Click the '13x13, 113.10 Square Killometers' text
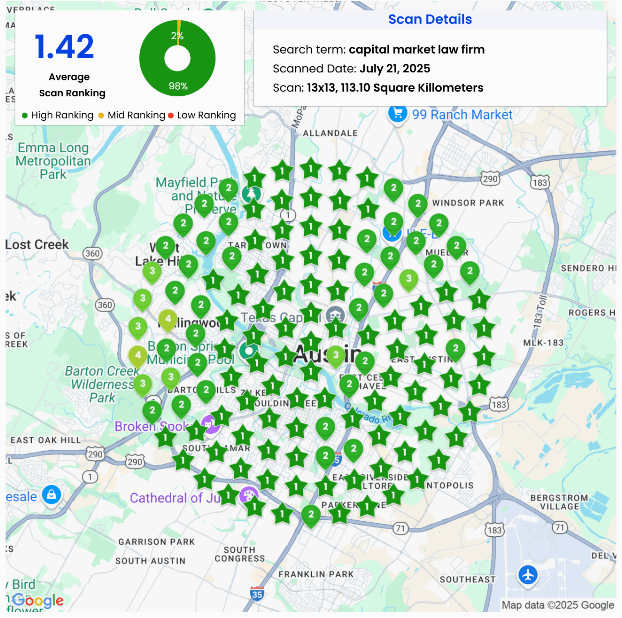Image resolution: width=622 pixels, height=618 pixels. (395, 88)
